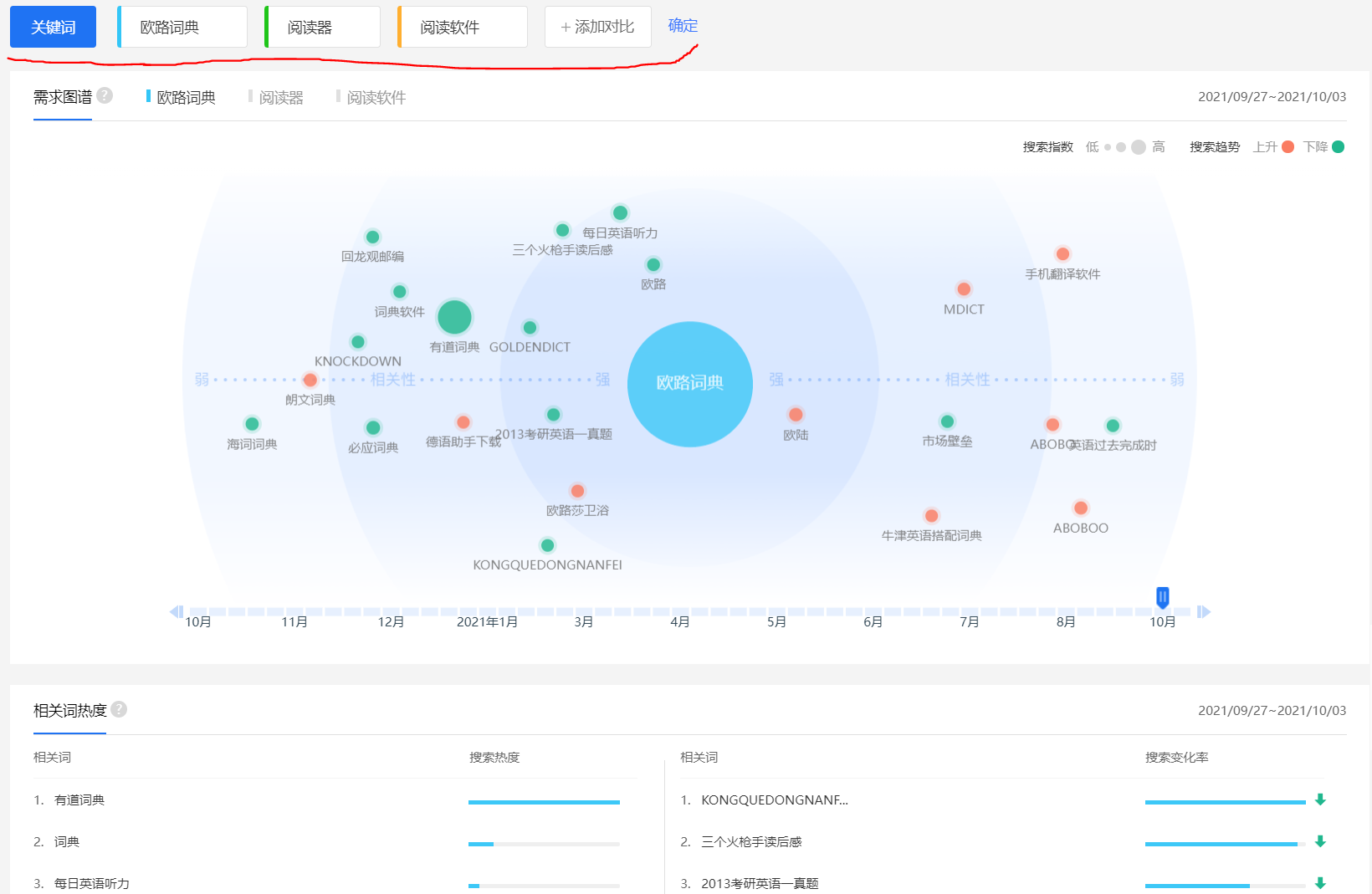Click the 每日英语听力 node in the graph
Viewport: 1372px width, 894px height.
620,212
